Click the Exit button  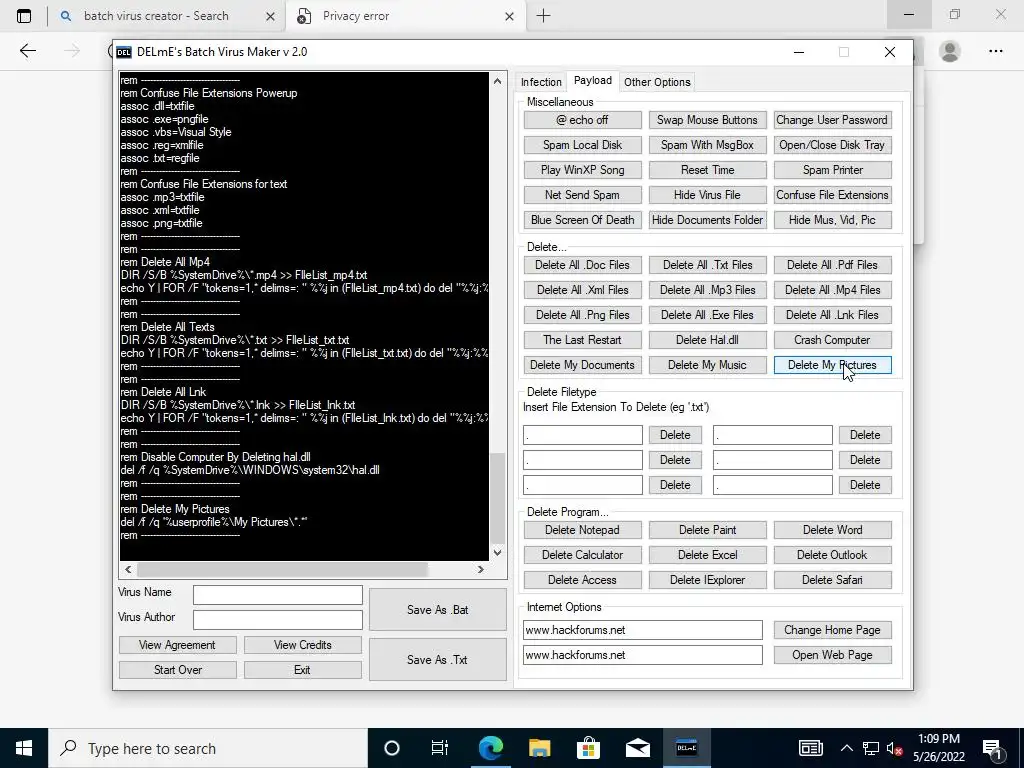click(x=302, y=670)
